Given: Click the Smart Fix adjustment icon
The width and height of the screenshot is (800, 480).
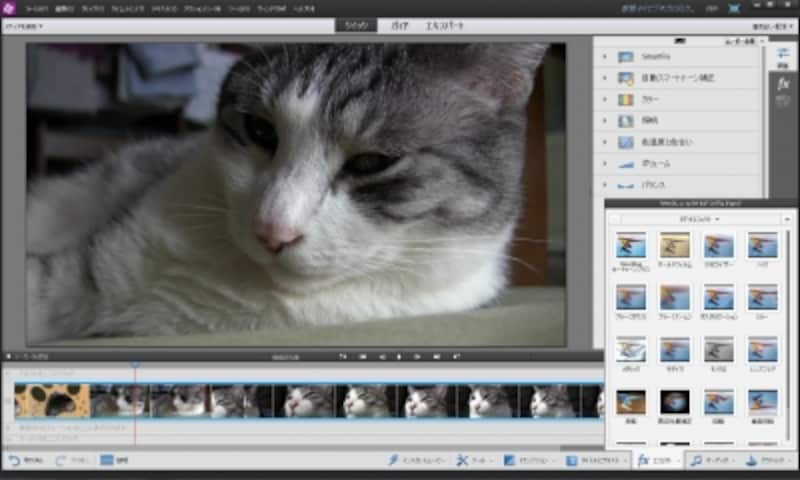Looking at the screenshot, I should tap(626, 56).
